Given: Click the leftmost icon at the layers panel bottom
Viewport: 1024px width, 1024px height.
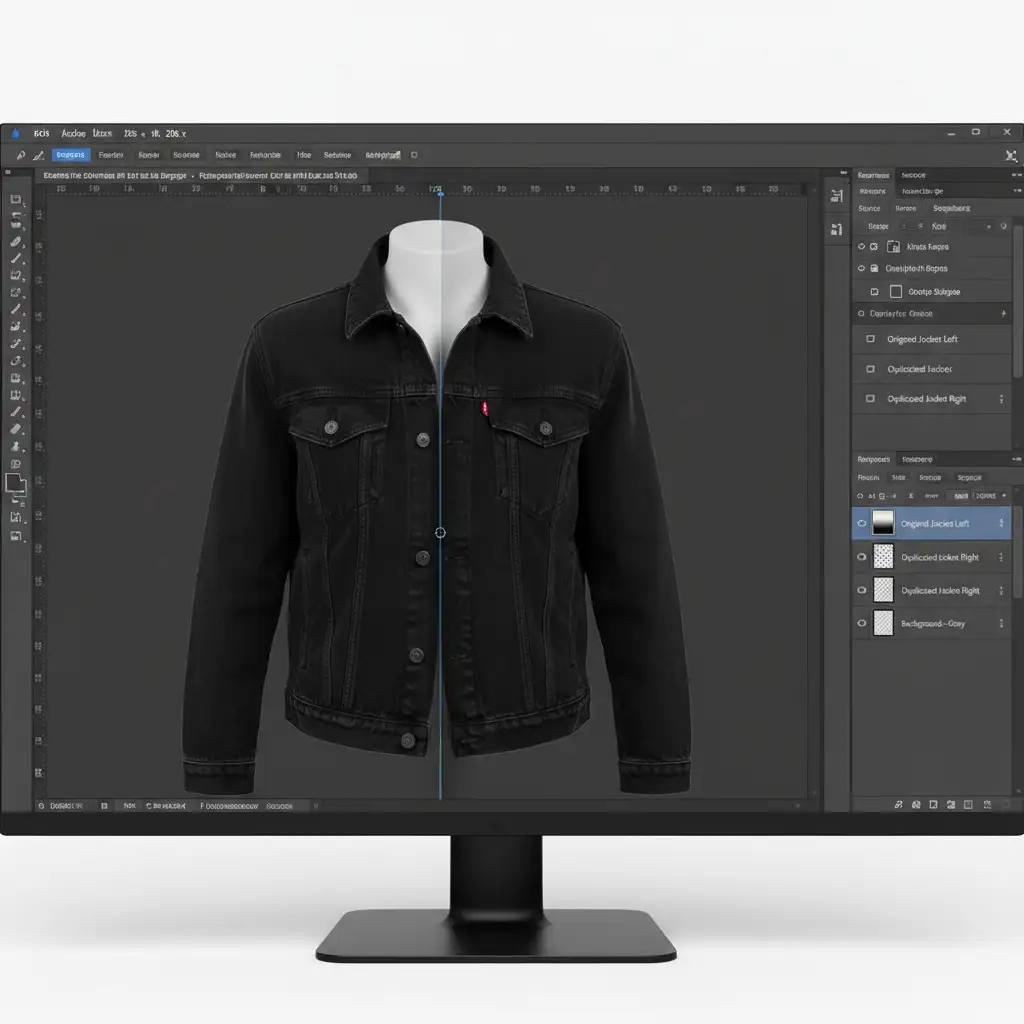Looking at the screenshot, I should (x=899, y=805).
